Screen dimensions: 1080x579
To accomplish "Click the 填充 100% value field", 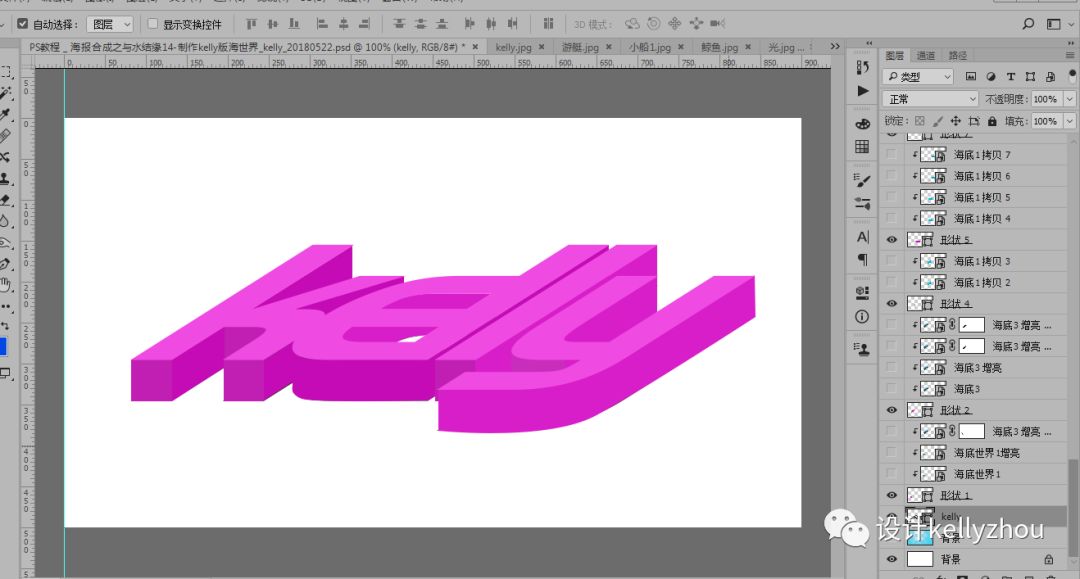I will 1046,121.
